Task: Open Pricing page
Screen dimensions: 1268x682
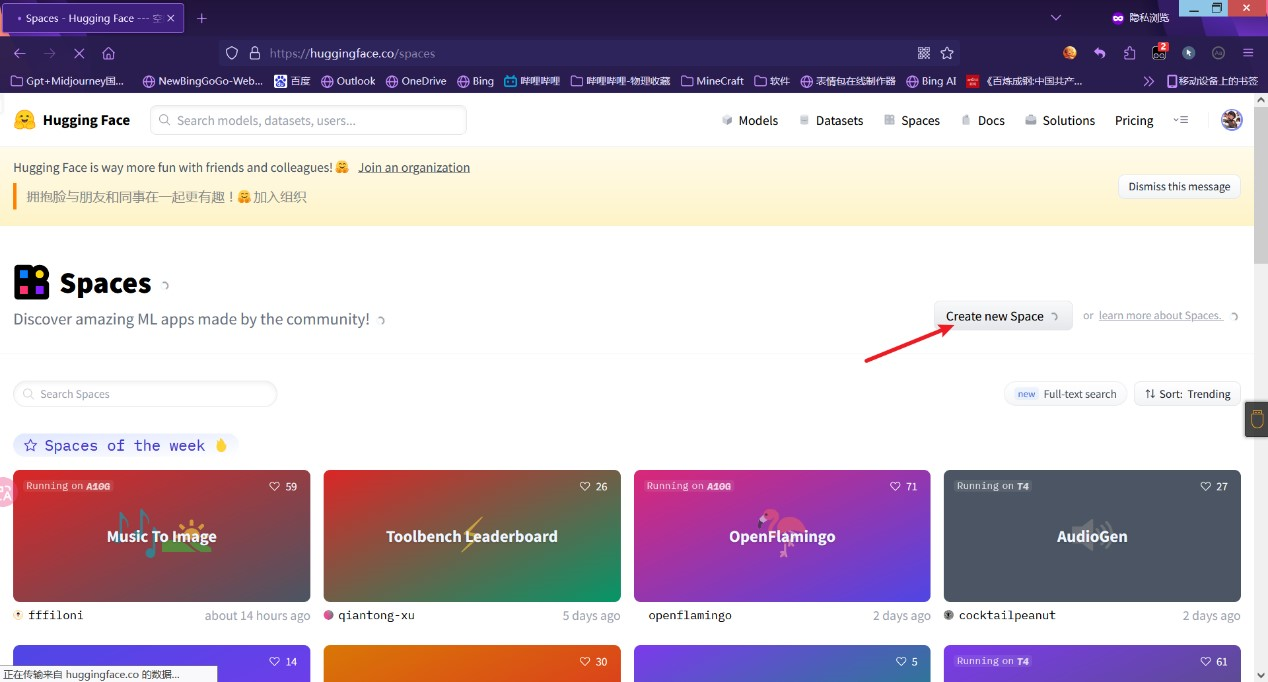Action: pos(1134,120)
